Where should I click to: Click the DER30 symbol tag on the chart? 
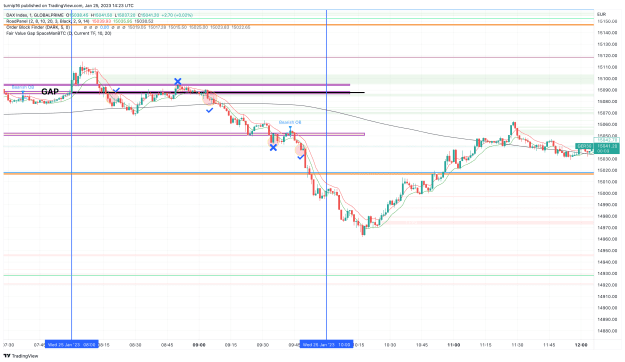click(584, 146)
